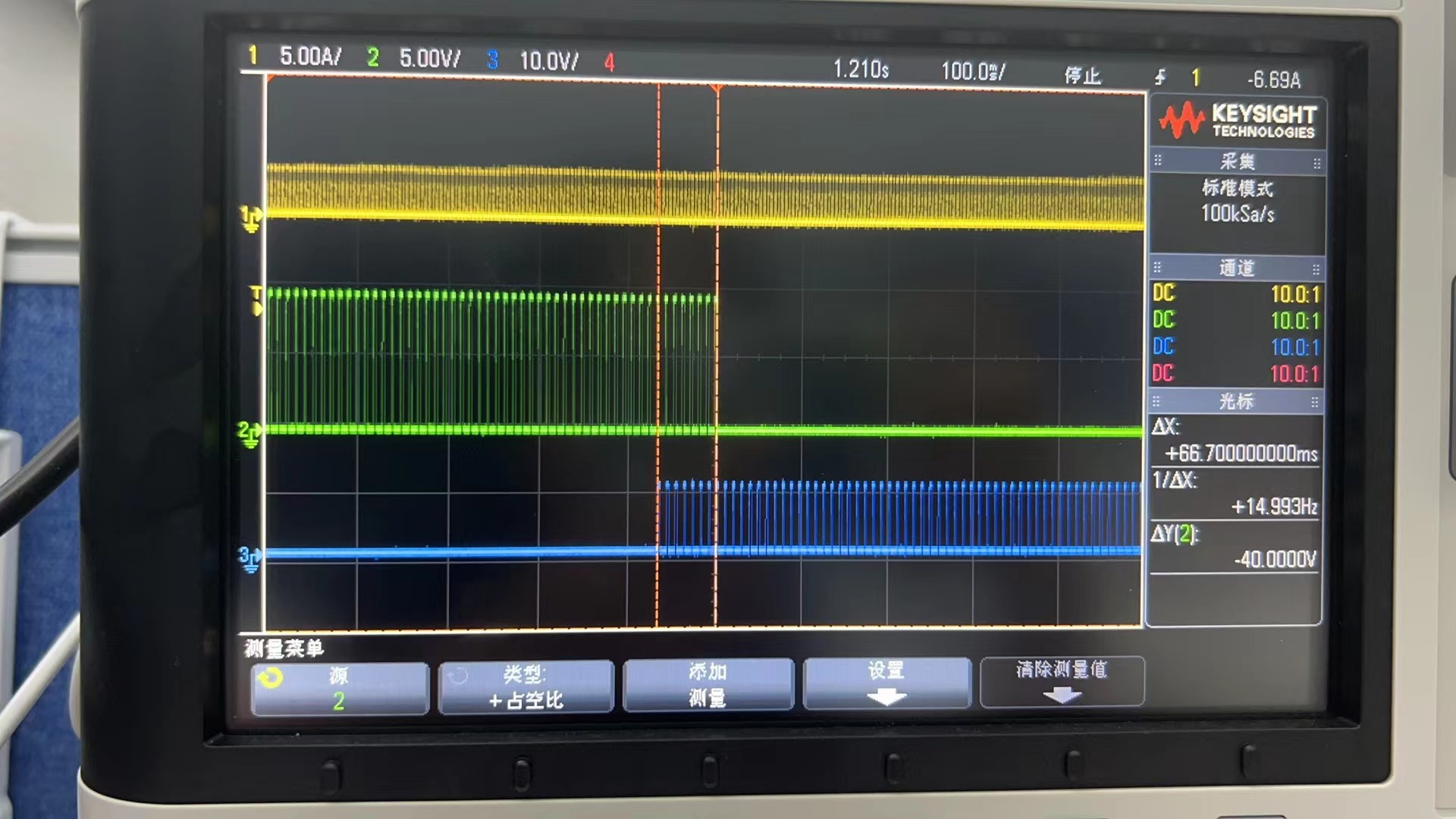Image resolution: width=1456 pixels, height=819 pixels.
Task: Click the trigger edge slope icon
Action: 1160,77
